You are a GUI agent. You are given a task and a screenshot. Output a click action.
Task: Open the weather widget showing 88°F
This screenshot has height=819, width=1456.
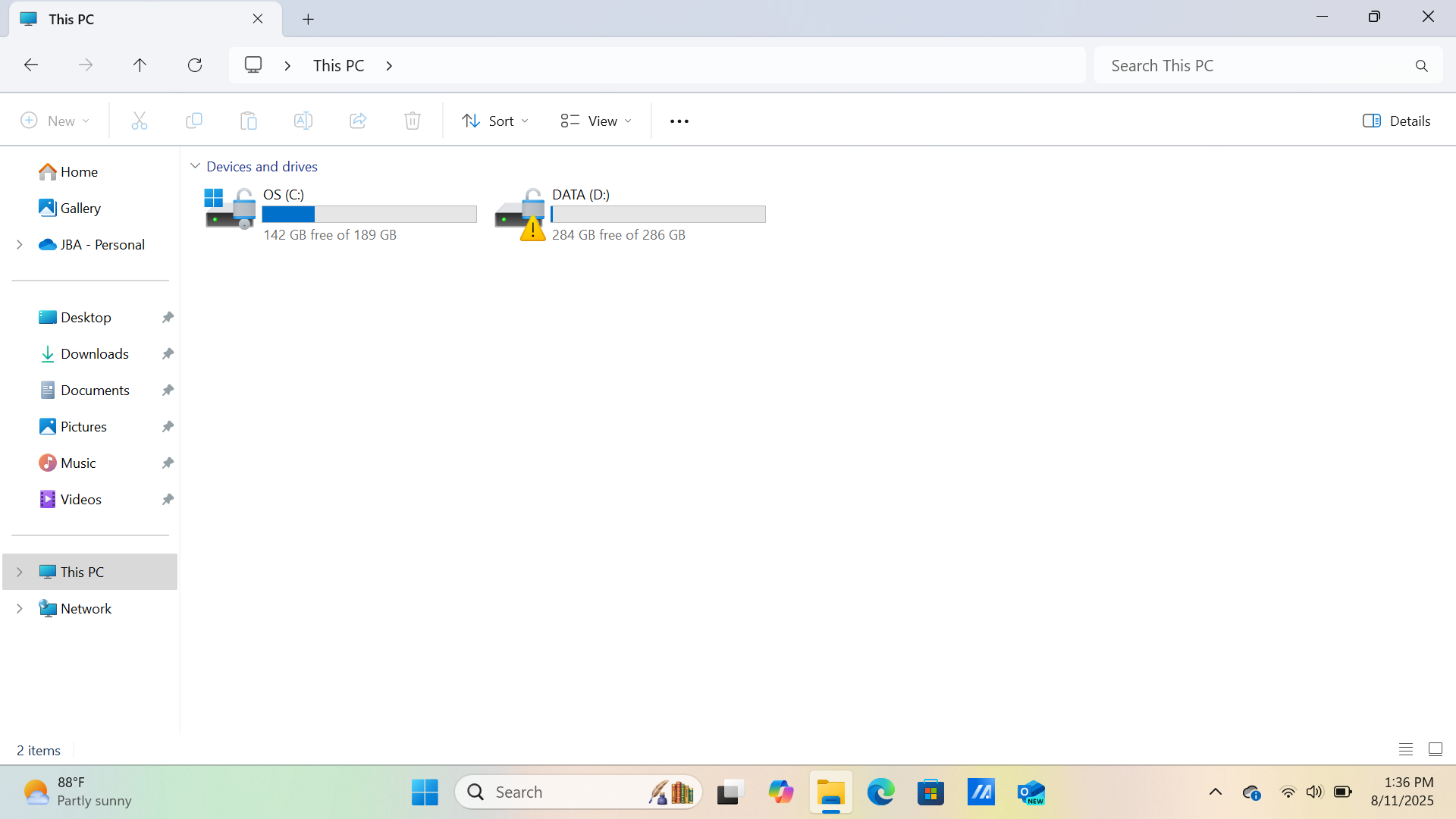point(77,792)
